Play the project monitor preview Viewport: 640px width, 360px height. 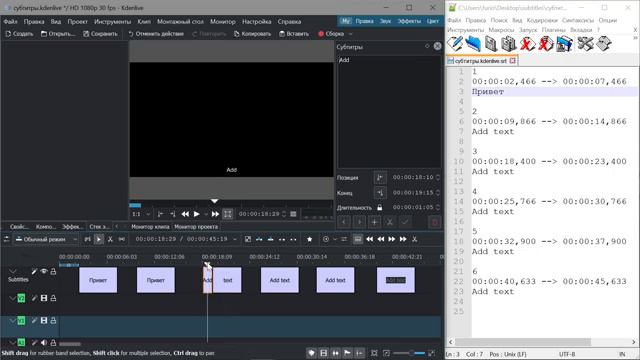(196, 214)
